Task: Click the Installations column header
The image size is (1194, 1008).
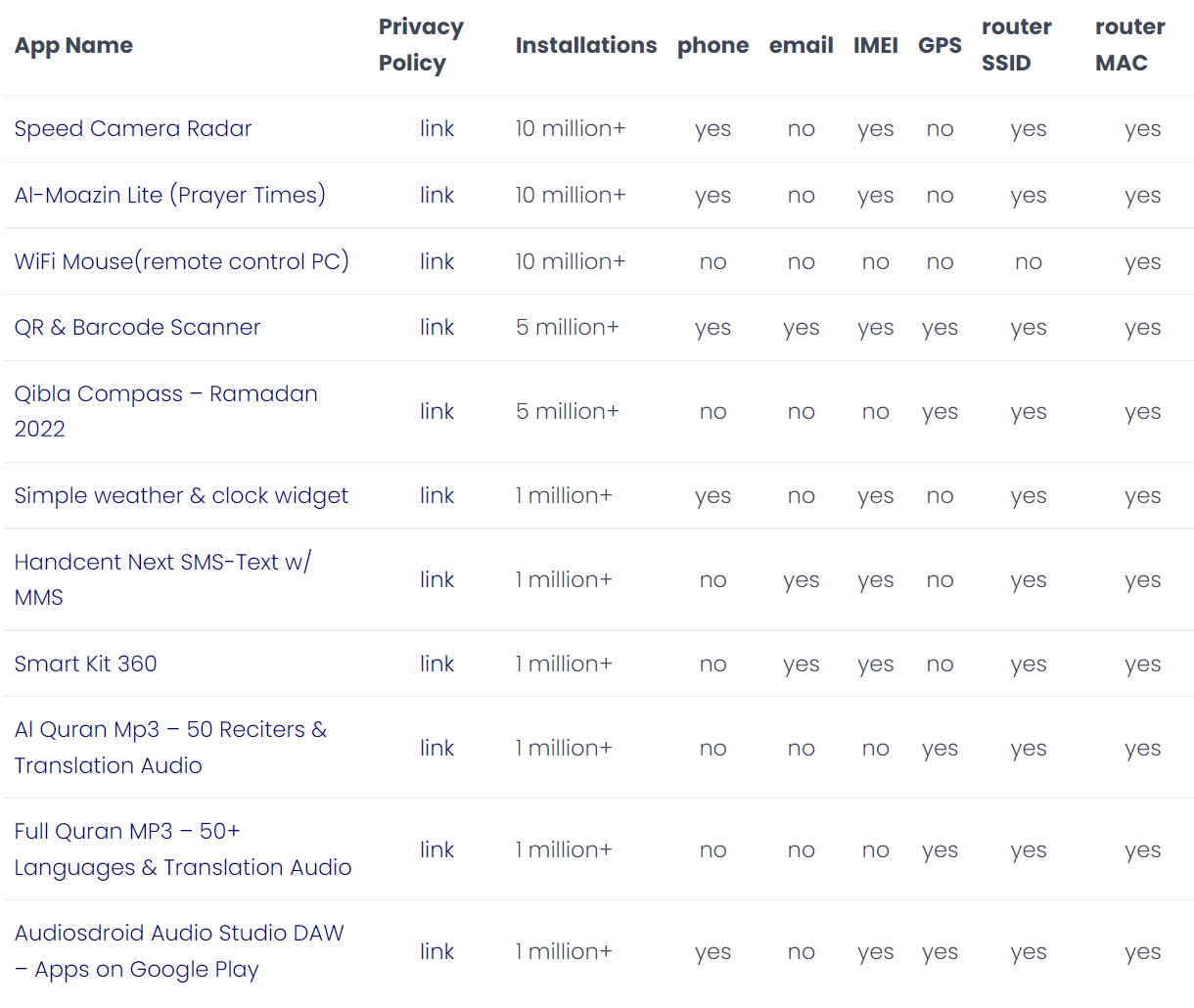Action: coord(585,46)
